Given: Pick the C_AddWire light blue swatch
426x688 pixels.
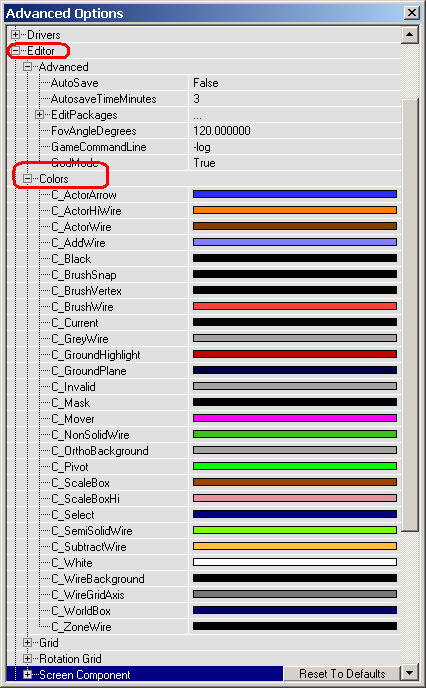Looking at the screenshot, I should tap(295, 242).
